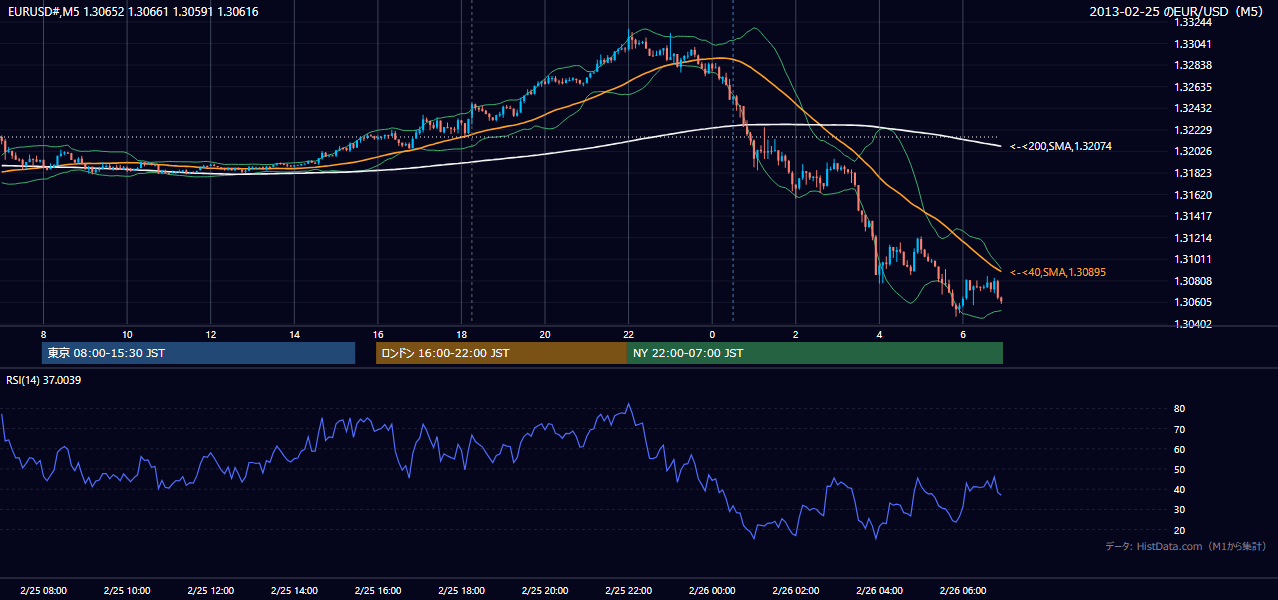
Task: Click hour label 18 under the price chart
Action: 461,334
